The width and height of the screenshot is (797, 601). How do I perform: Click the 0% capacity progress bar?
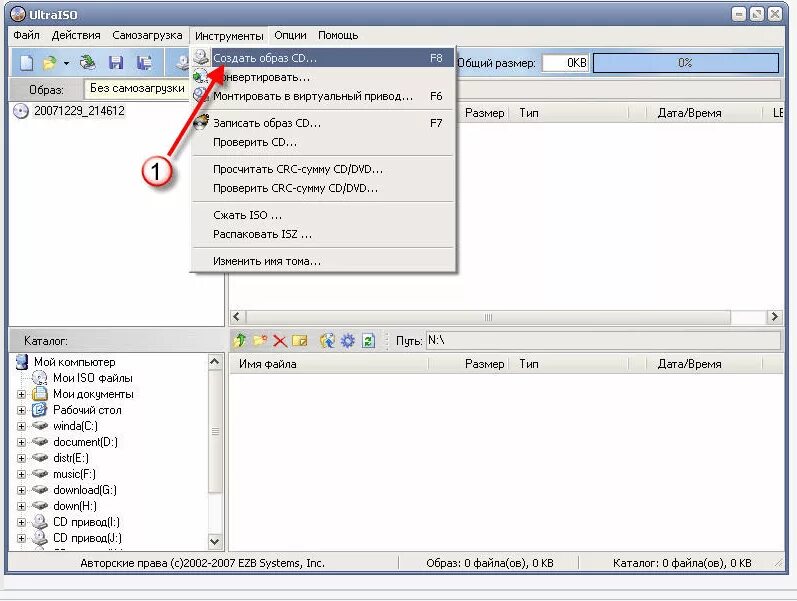686,63
